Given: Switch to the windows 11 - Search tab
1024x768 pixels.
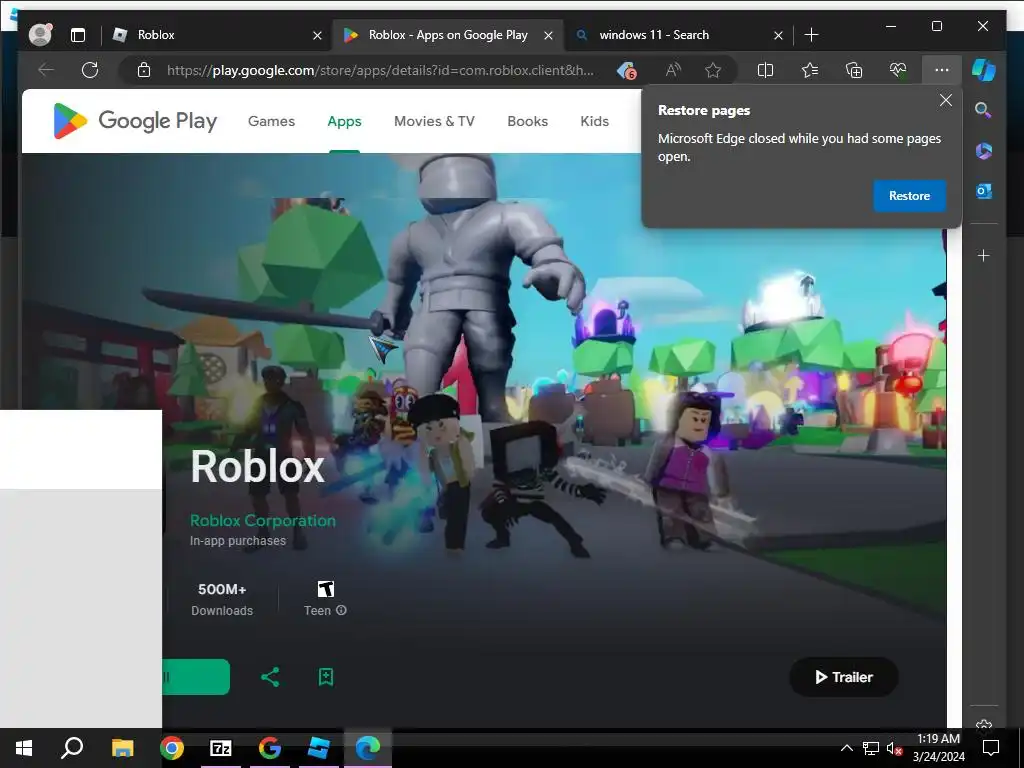Looking at the screenshot, I should click(x=678, y=35).
